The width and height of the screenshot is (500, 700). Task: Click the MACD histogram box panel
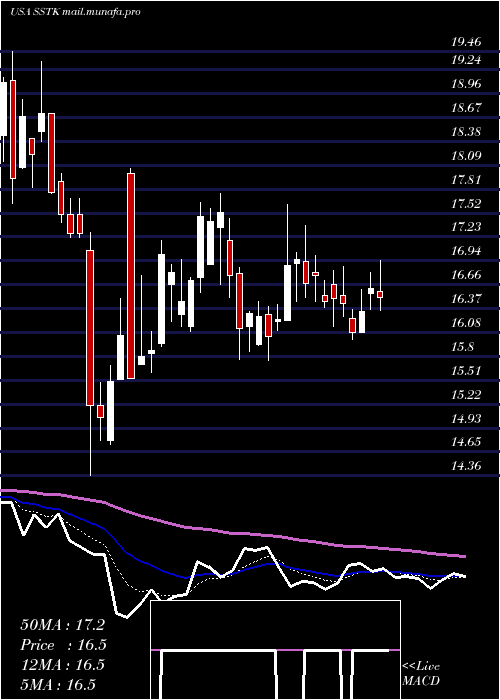pos(275,650)
